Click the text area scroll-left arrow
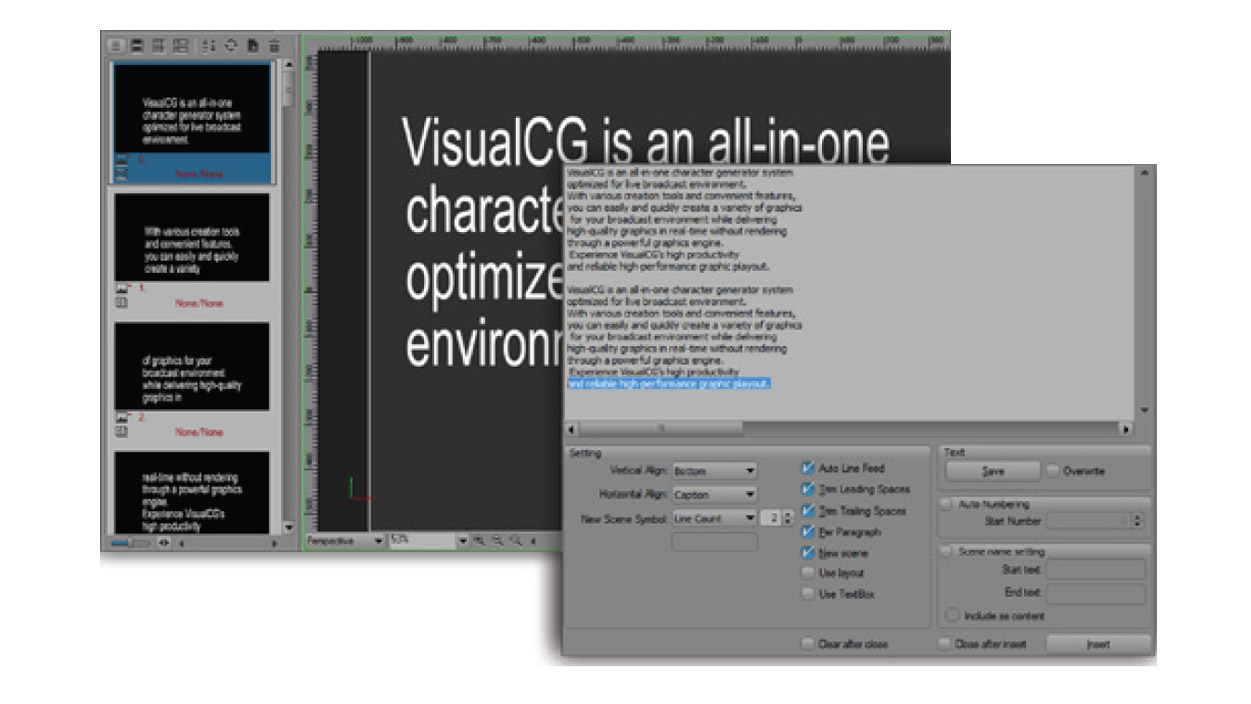The image size is (1251, 704). [571, 429]
